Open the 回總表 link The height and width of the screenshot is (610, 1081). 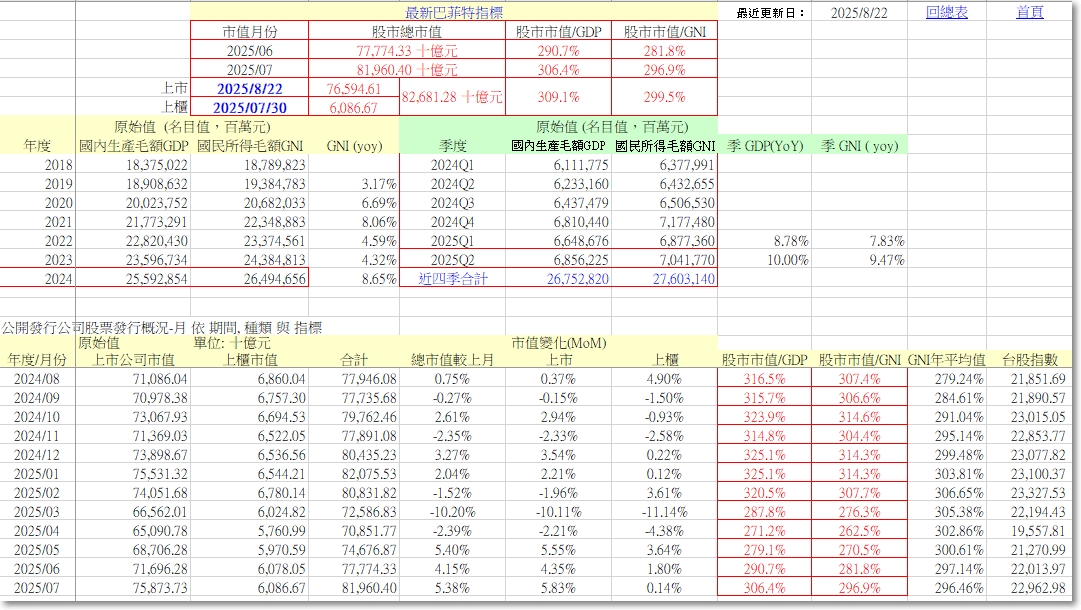click(947, 12)
